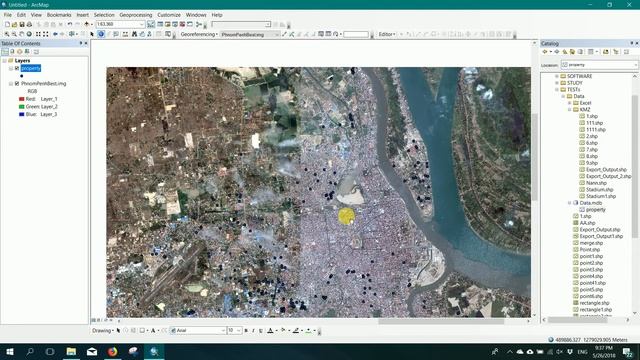Open the font size dropdown
Screen dimensions: 640x360
pos(239,330)
